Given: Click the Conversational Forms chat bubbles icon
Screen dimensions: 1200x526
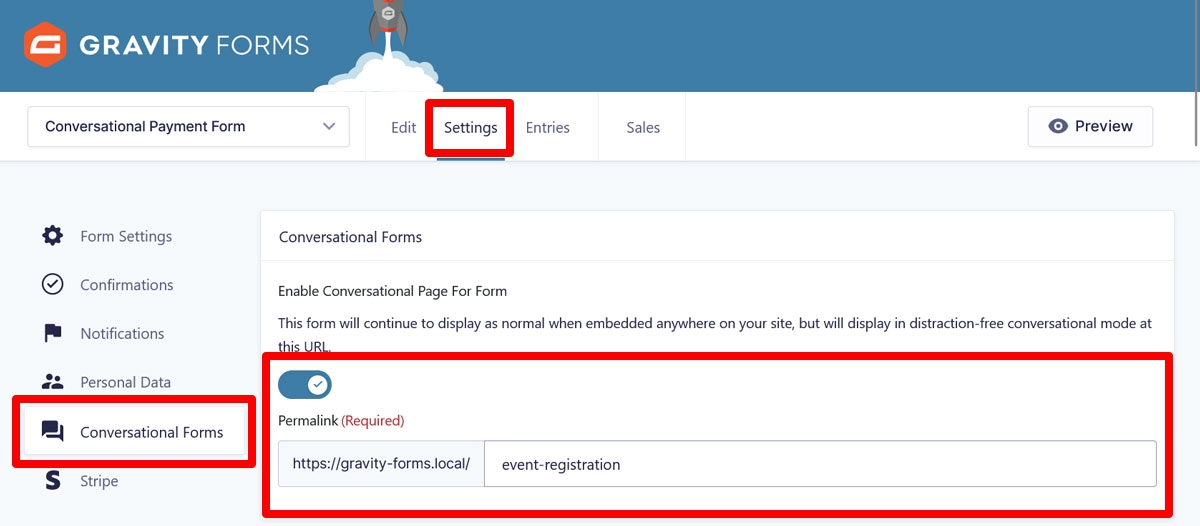Looking at the screenshot, I should pyautogui.click(x=52, y=431).
